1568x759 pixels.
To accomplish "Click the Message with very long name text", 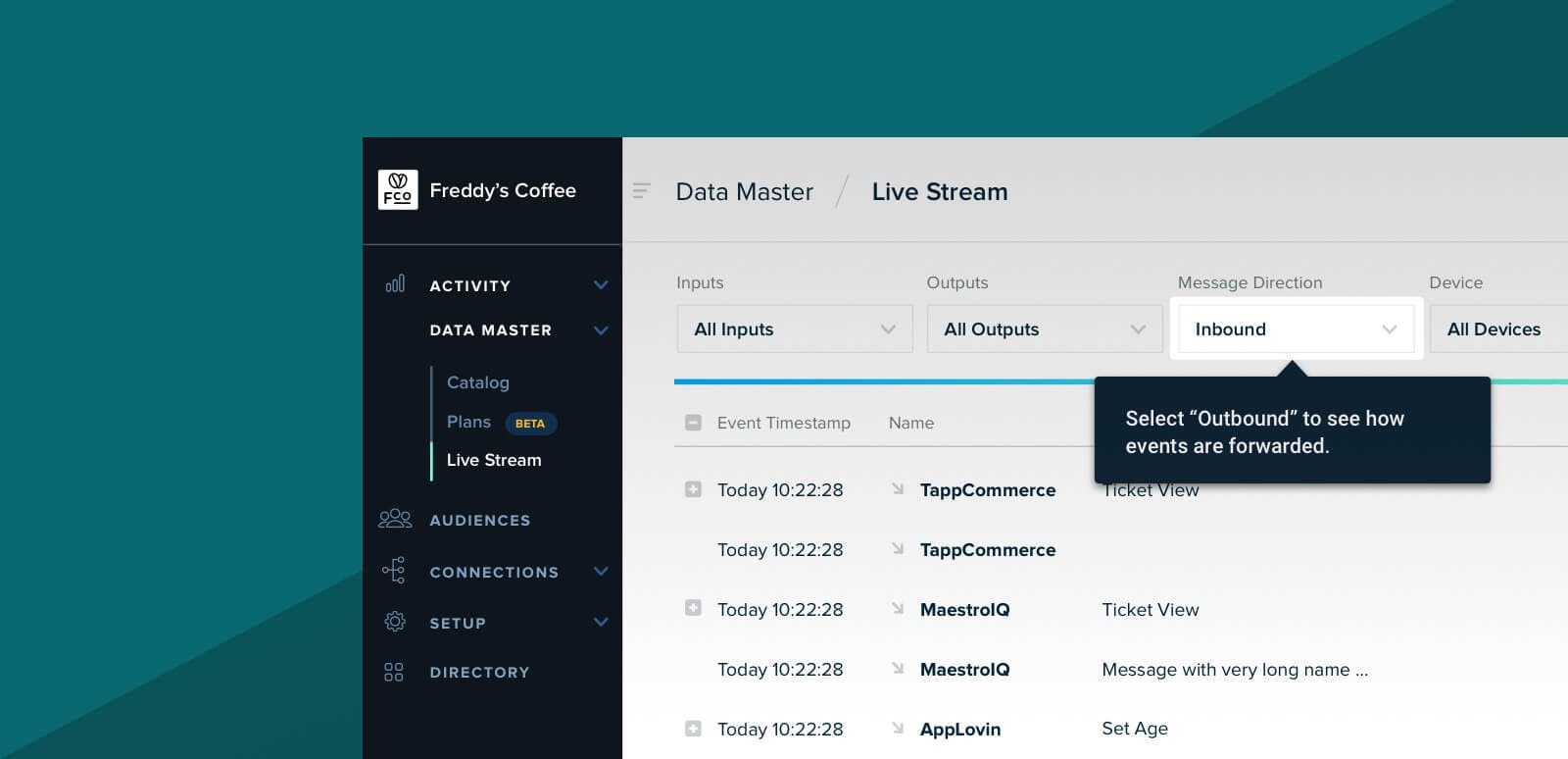I will pyautogui.click(x=1235, y=669).
